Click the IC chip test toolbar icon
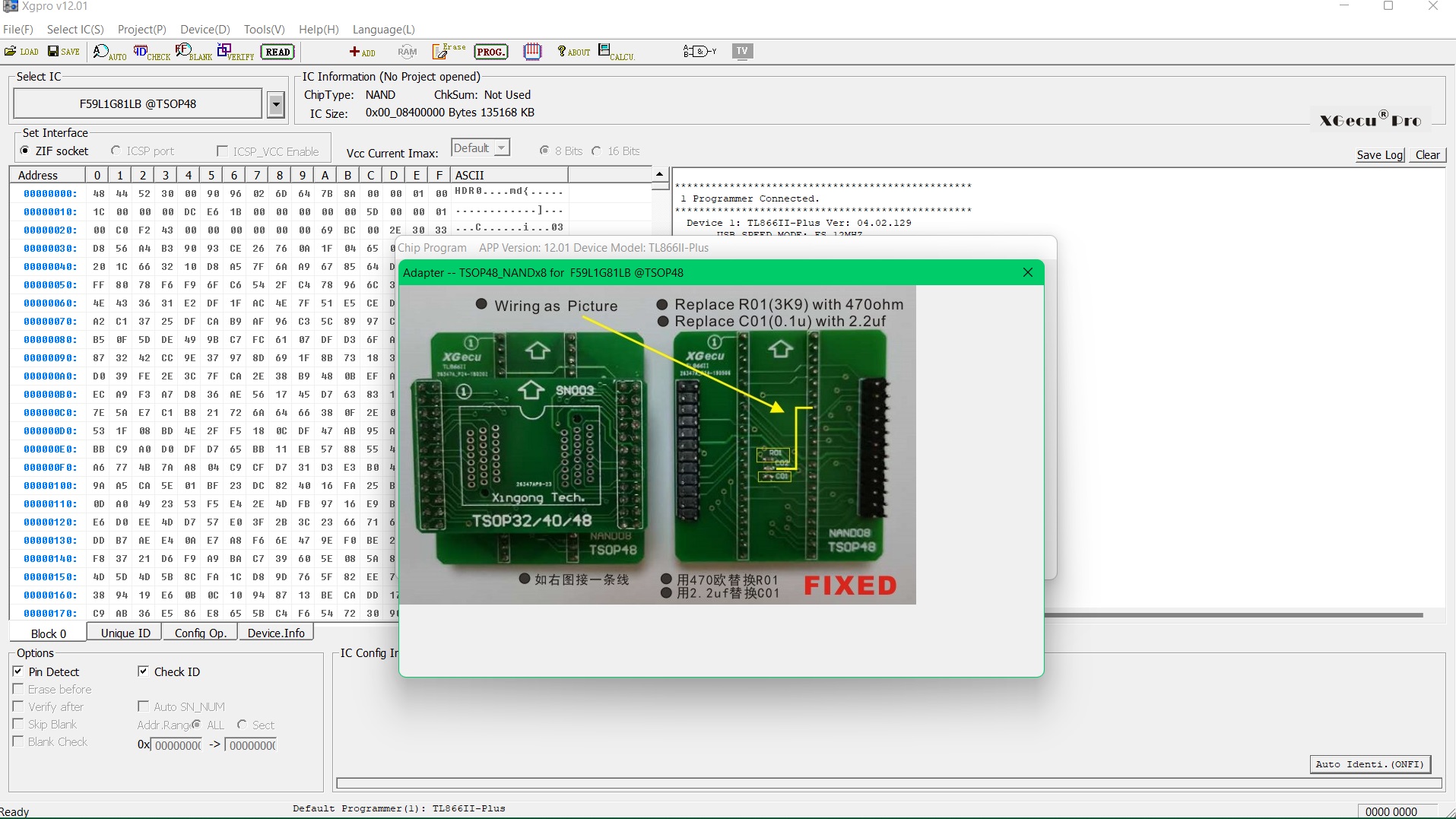The image size is (1456, 819). pos(532,52)
